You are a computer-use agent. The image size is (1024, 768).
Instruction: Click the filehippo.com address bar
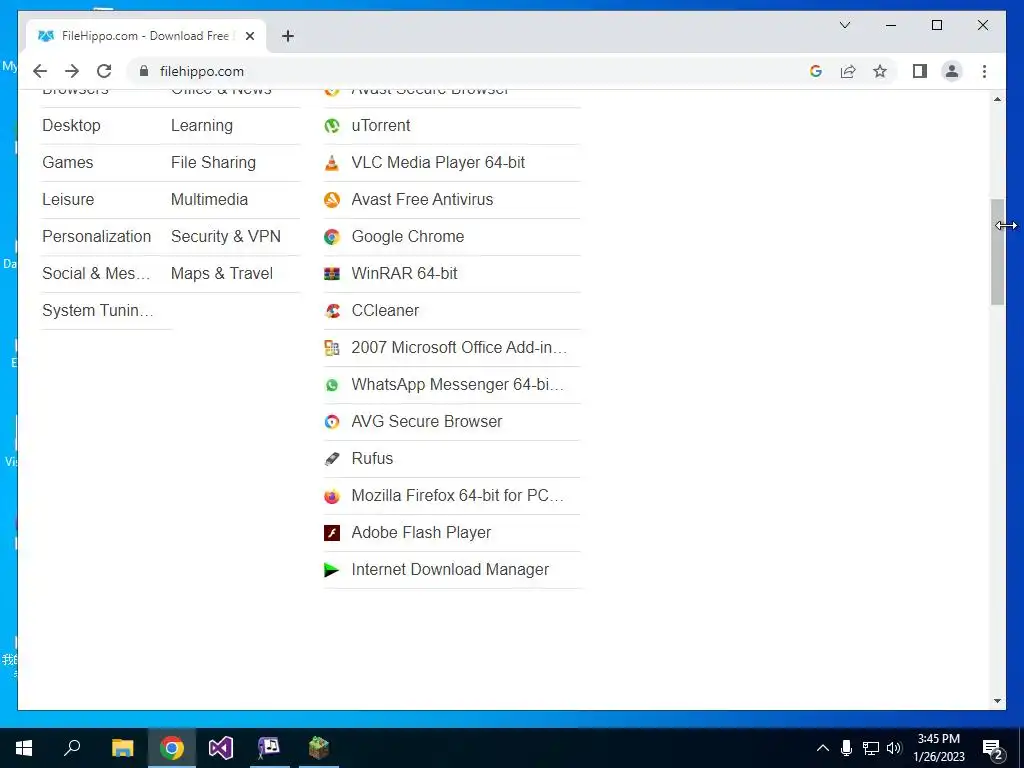click(464, 71)
